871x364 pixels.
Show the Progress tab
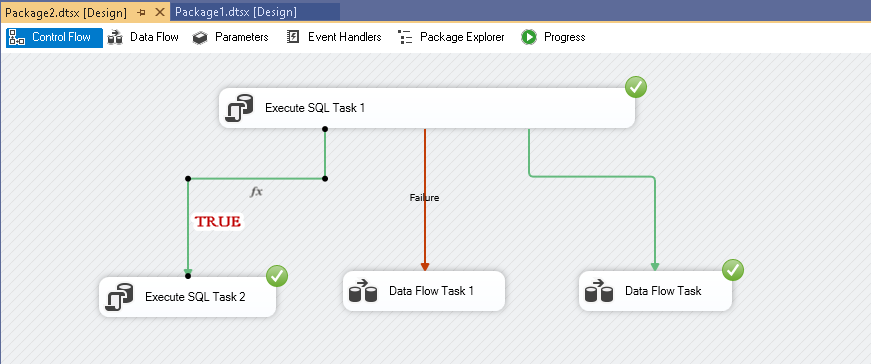(553, 37)
